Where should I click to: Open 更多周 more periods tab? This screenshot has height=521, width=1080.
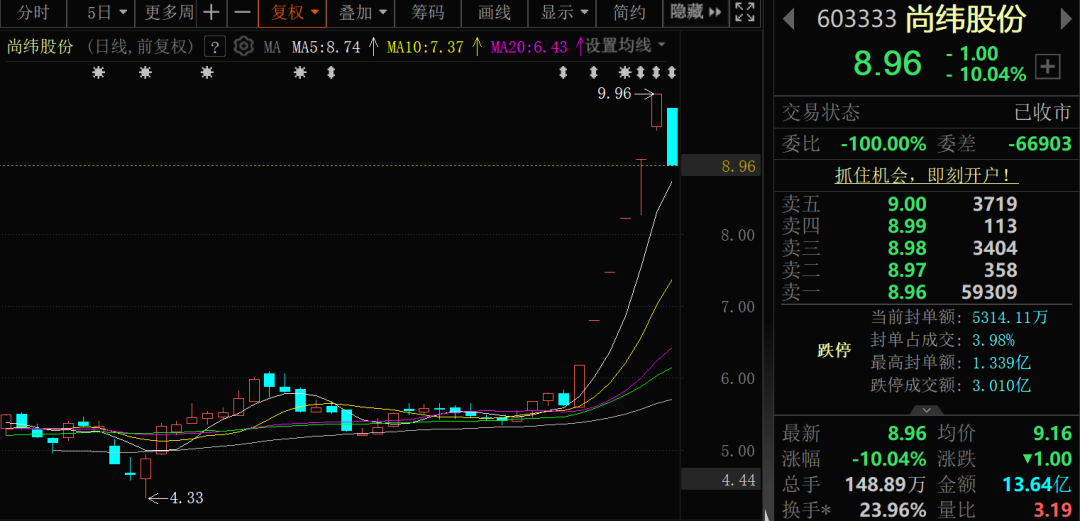(168, 12)
